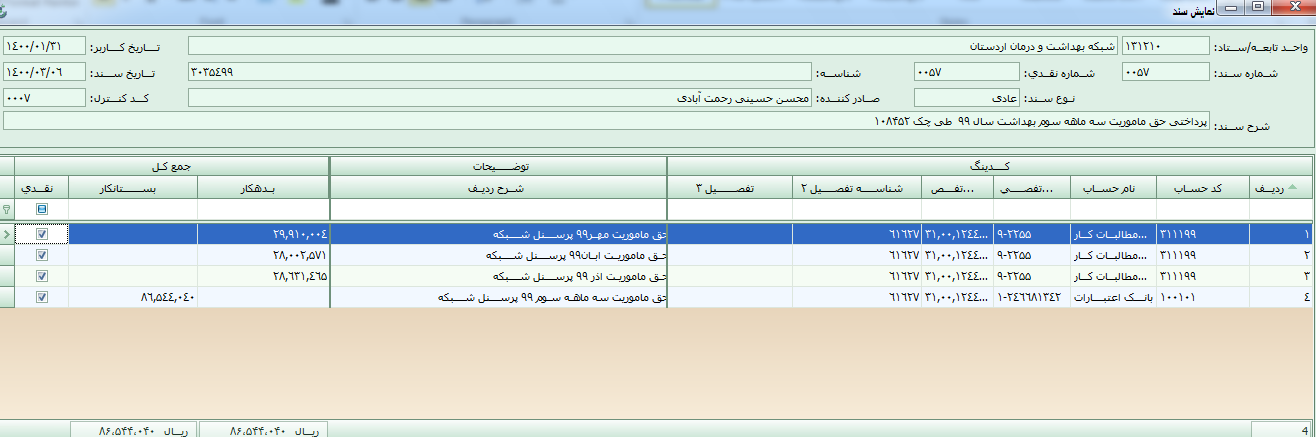Select row number ۱ in ردیف column

tap(1280, 234)
